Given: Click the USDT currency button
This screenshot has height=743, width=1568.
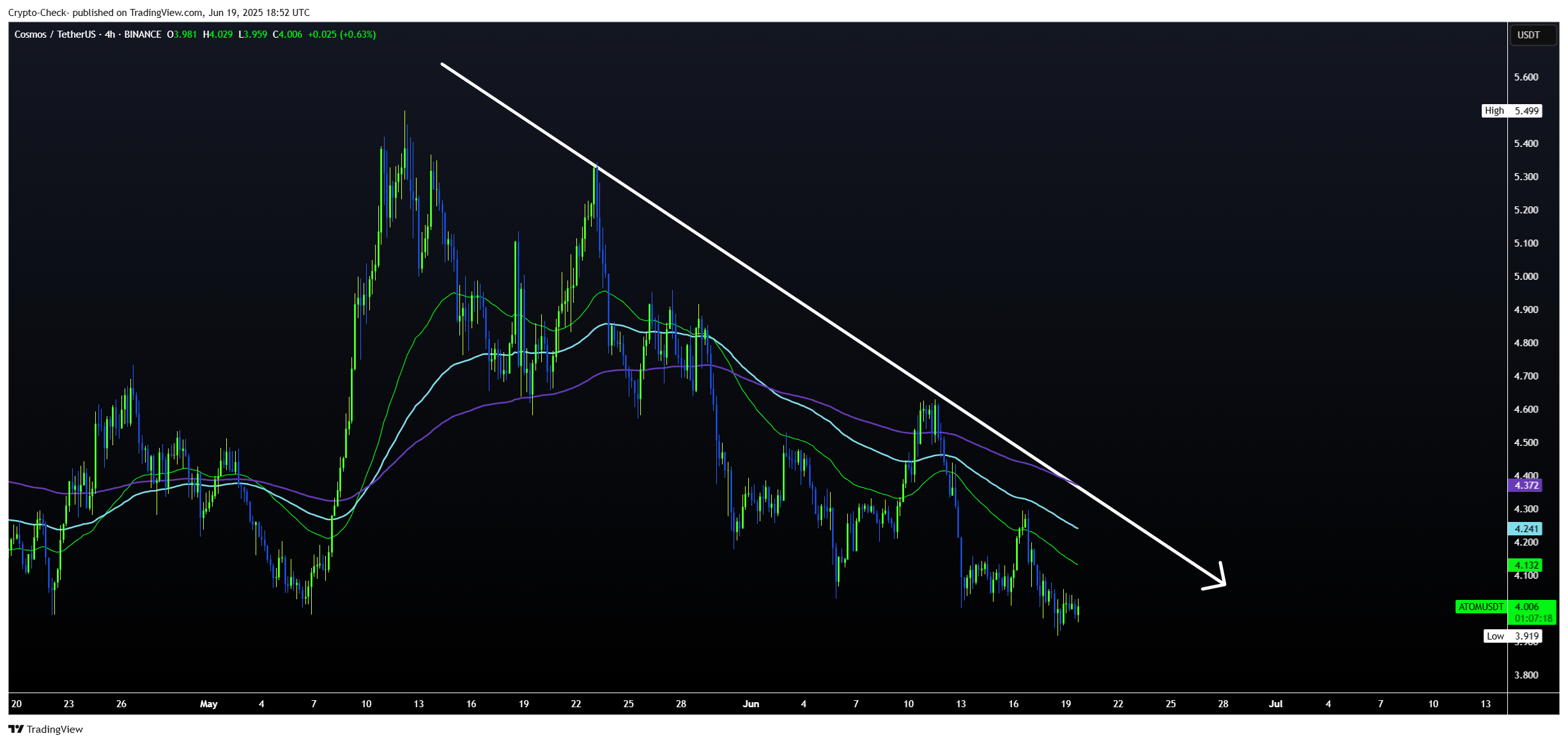Looking at the screenshot, I should pyautogui.click(x=1532, y=34).
